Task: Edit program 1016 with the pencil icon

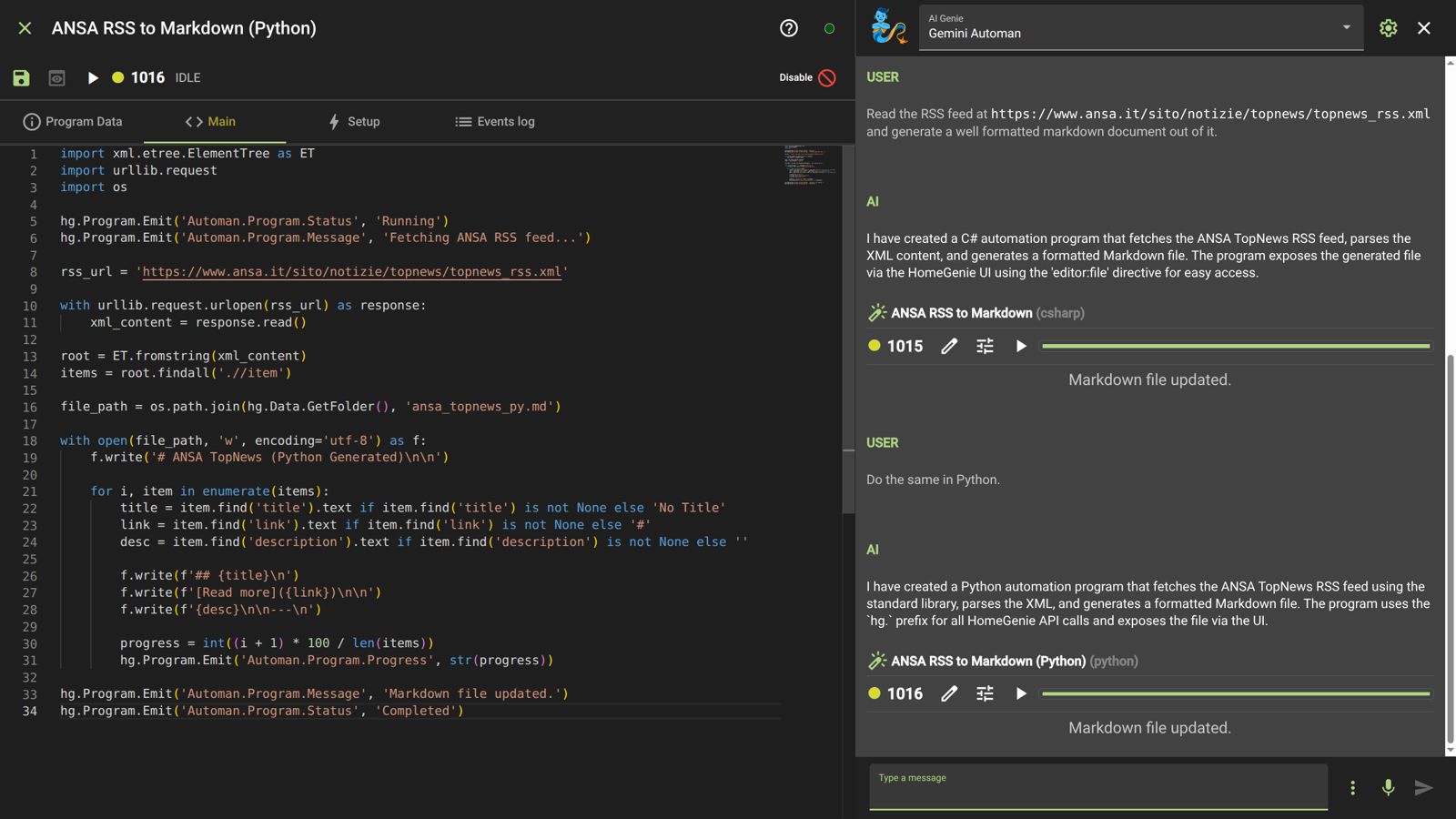Action: (949, 693)
